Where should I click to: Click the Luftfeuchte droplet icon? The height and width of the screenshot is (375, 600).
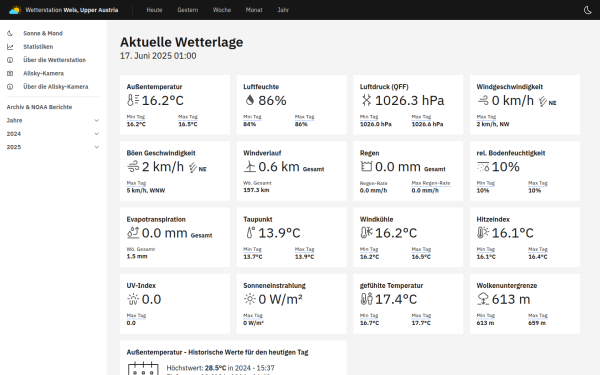[x=249, y=100]
